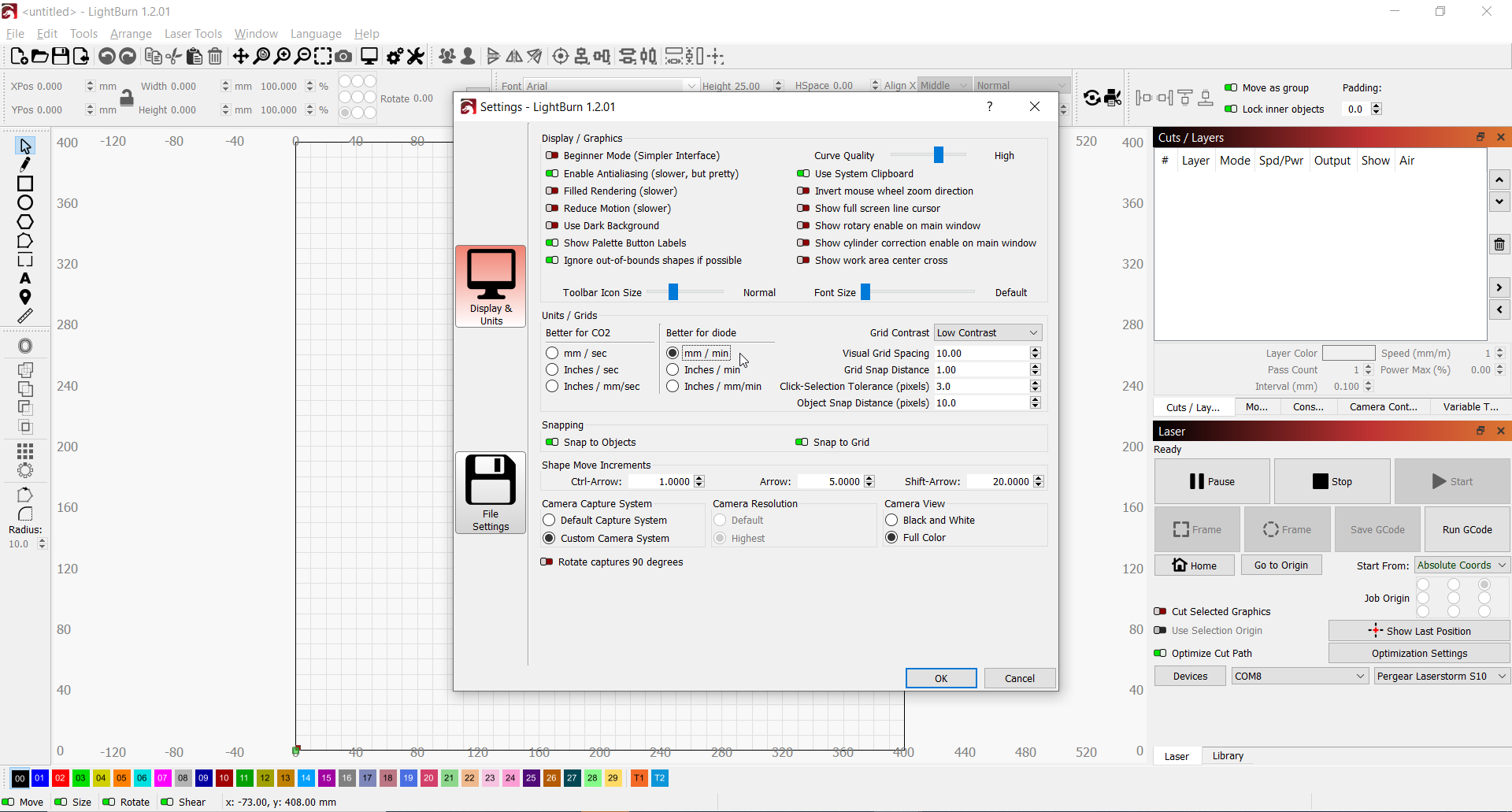Click the Pan/Move view cross-arrows icon

click(x=241, y=56)
